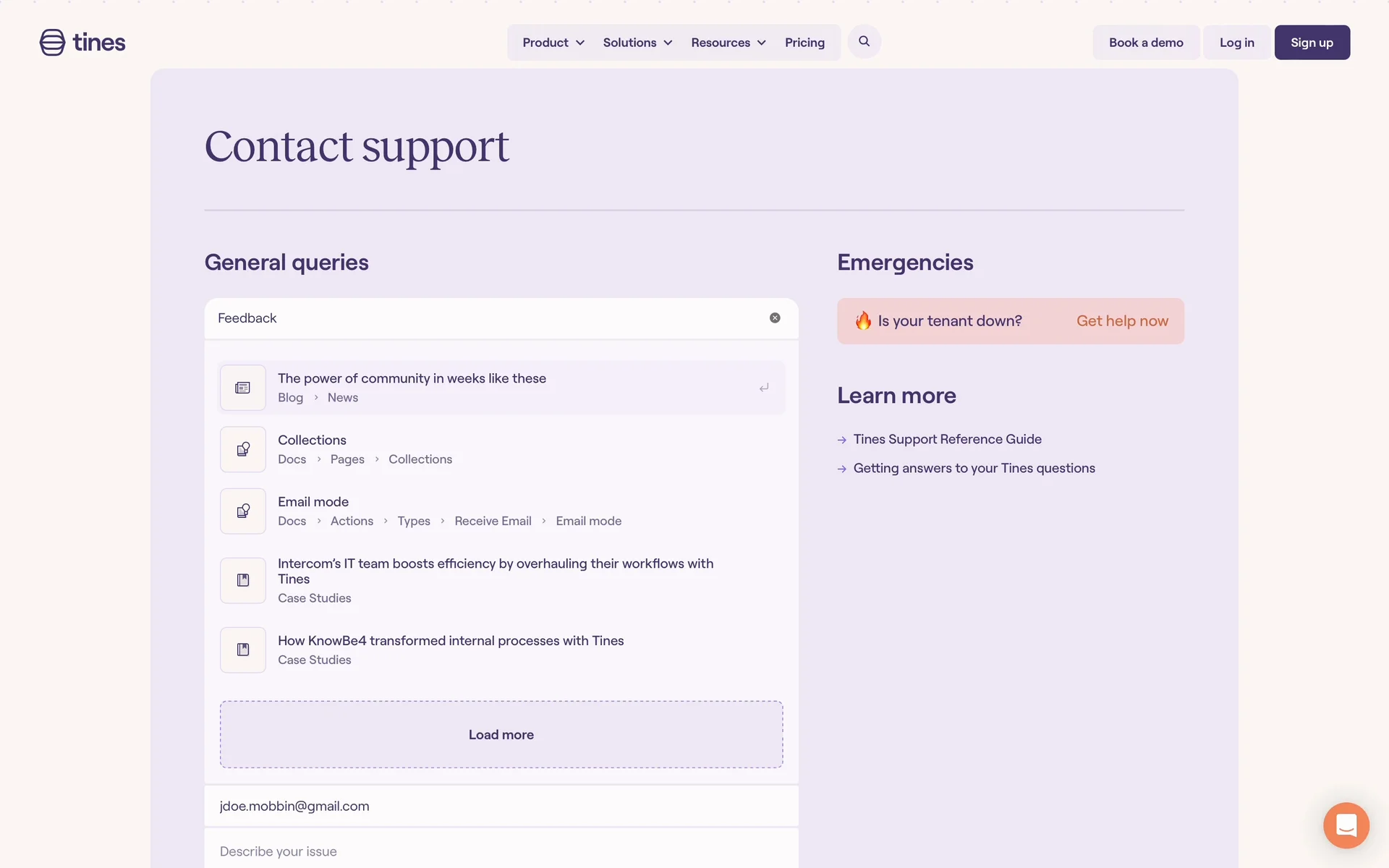
Task: Click the Tines logo
Action: 82,43
